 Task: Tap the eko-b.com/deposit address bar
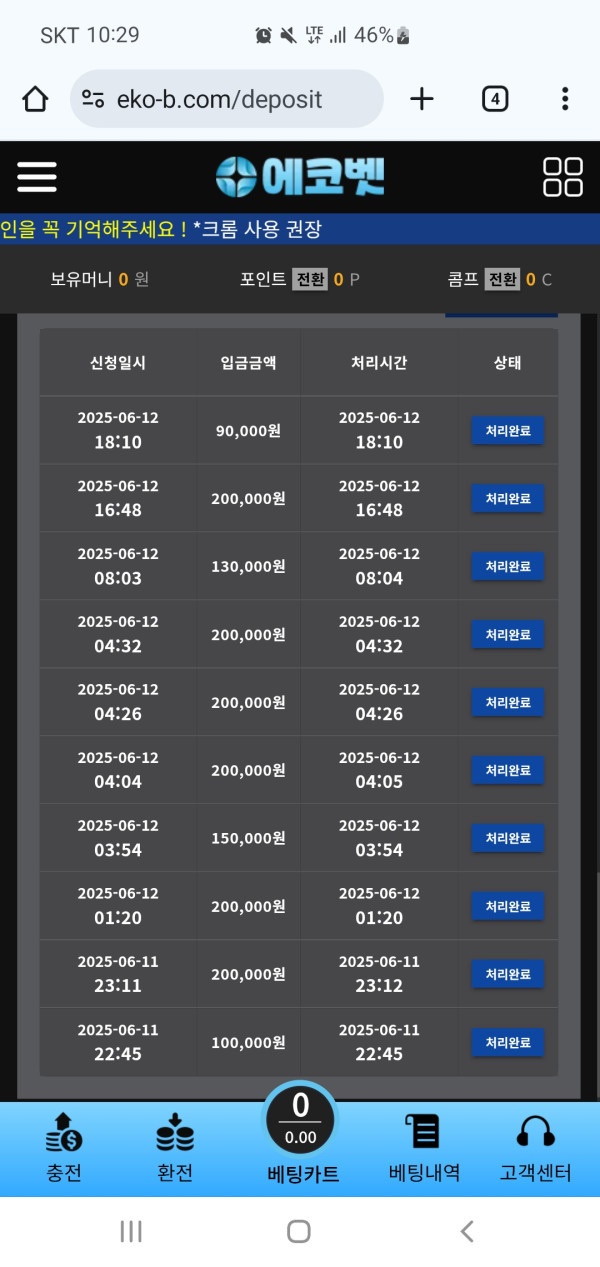[227, 99]
